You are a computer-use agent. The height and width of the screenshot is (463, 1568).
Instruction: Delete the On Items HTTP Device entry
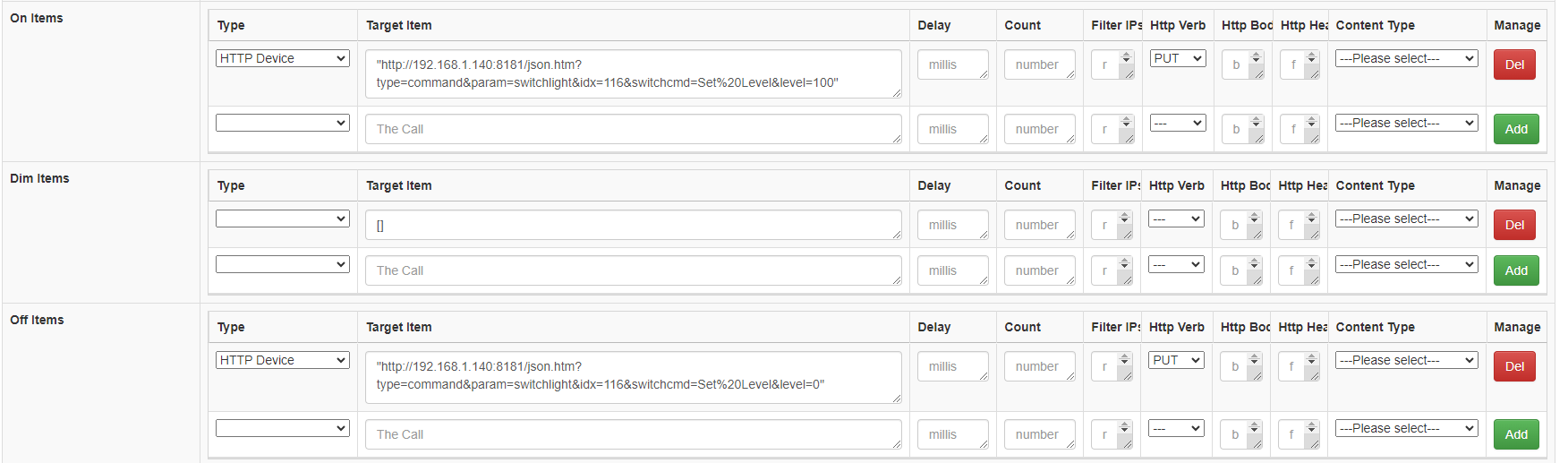pyautogui.click(x=1514, y=64)
